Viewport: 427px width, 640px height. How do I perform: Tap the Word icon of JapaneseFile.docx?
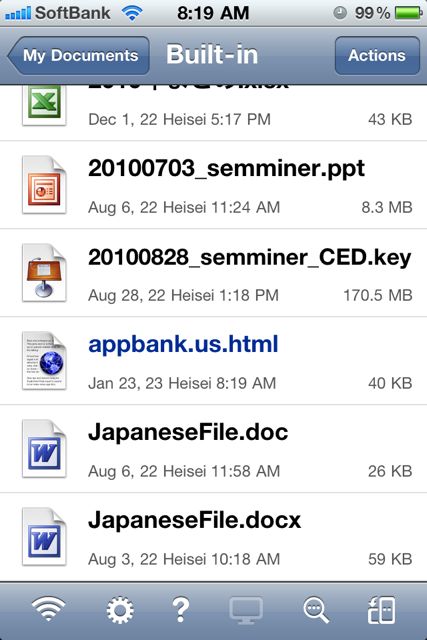point(44,537)
